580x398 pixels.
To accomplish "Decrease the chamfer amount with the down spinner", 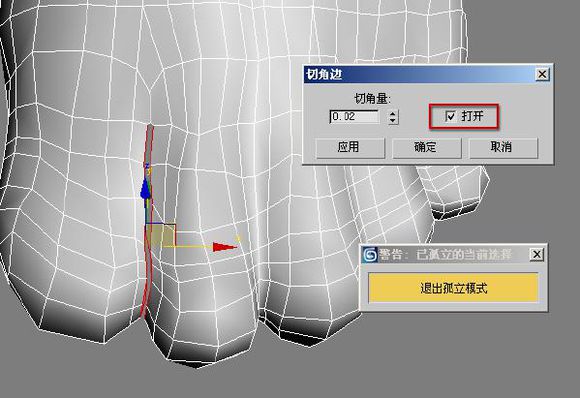I will click(x=393, y=121).
